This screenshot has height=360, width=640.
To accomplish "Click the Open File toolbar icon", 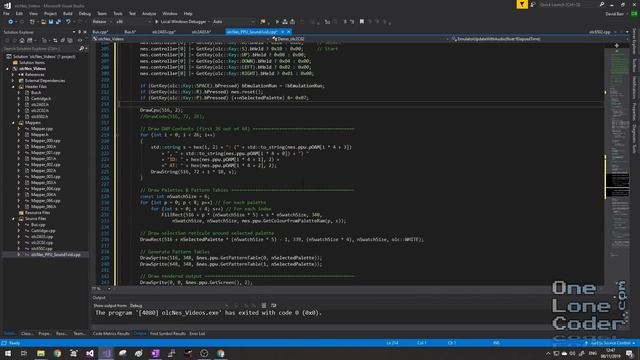I will point(43,22).
